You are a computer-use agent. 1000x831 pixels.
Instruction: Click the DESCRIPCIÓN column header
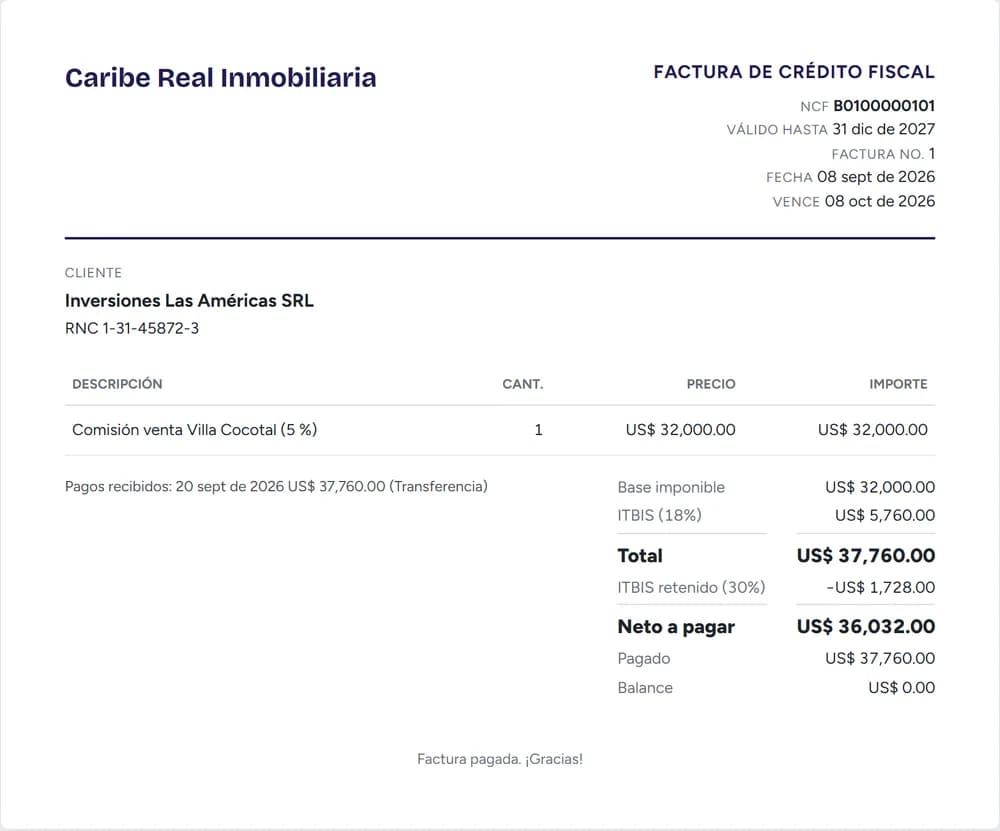[117, 384]
